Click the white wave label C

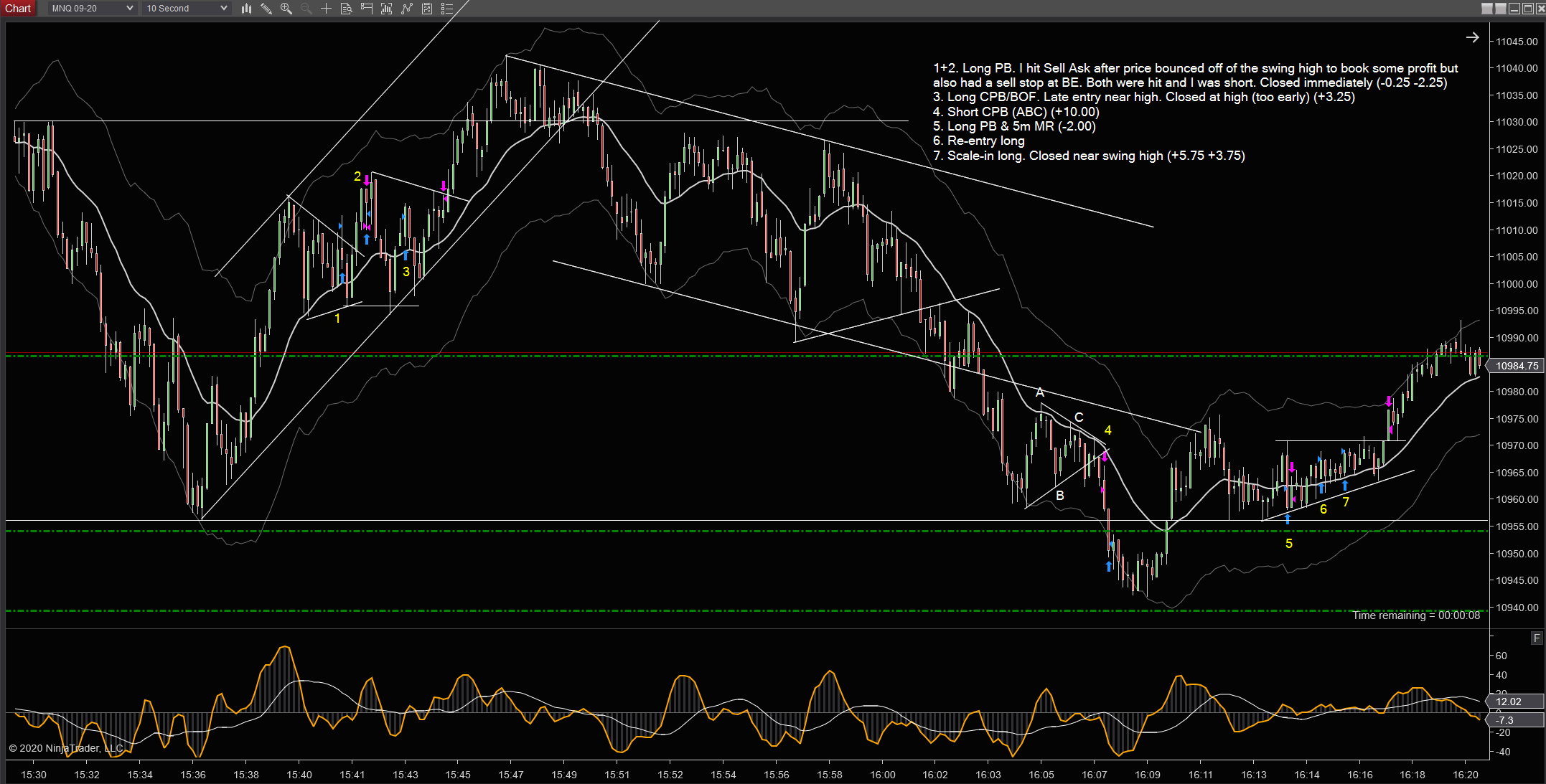click(1079, 417)
